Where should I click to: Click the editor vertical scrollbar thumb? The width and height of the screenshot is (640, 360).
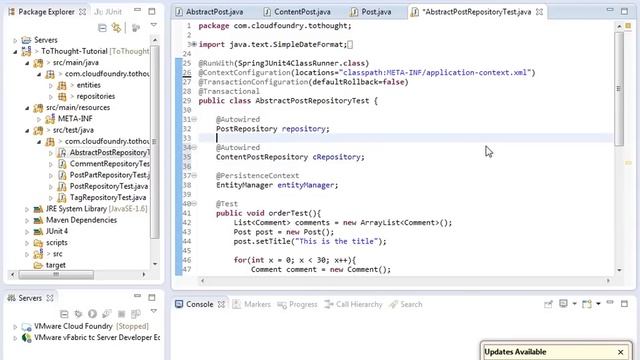pos(619,88)
